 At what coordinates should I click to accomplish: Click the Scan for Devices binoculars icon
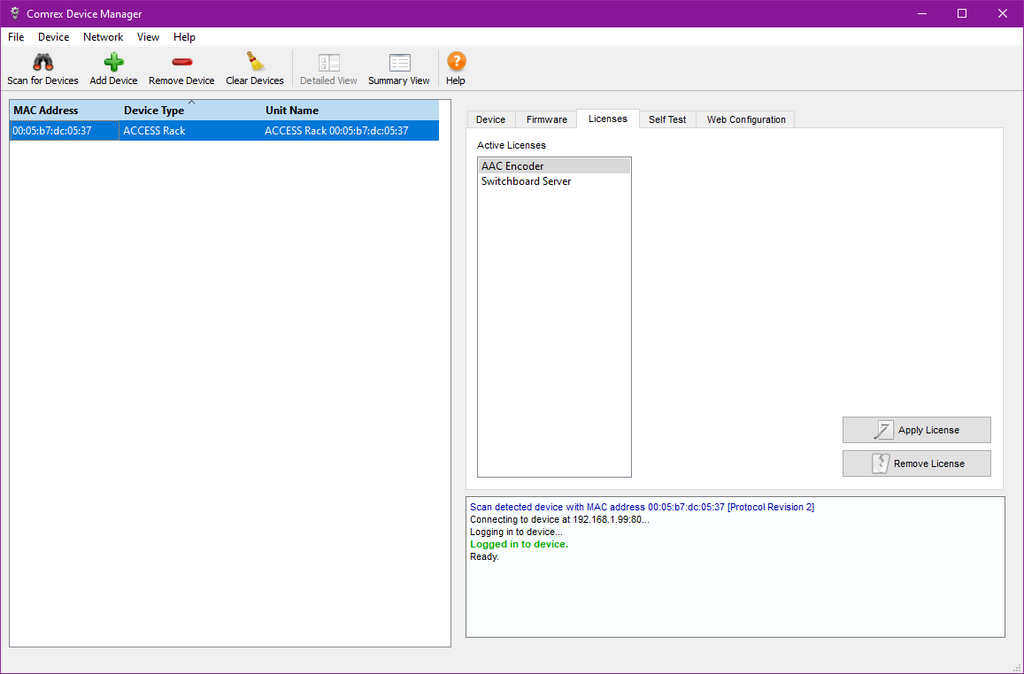pyautogui.click(x=42, y=63)
